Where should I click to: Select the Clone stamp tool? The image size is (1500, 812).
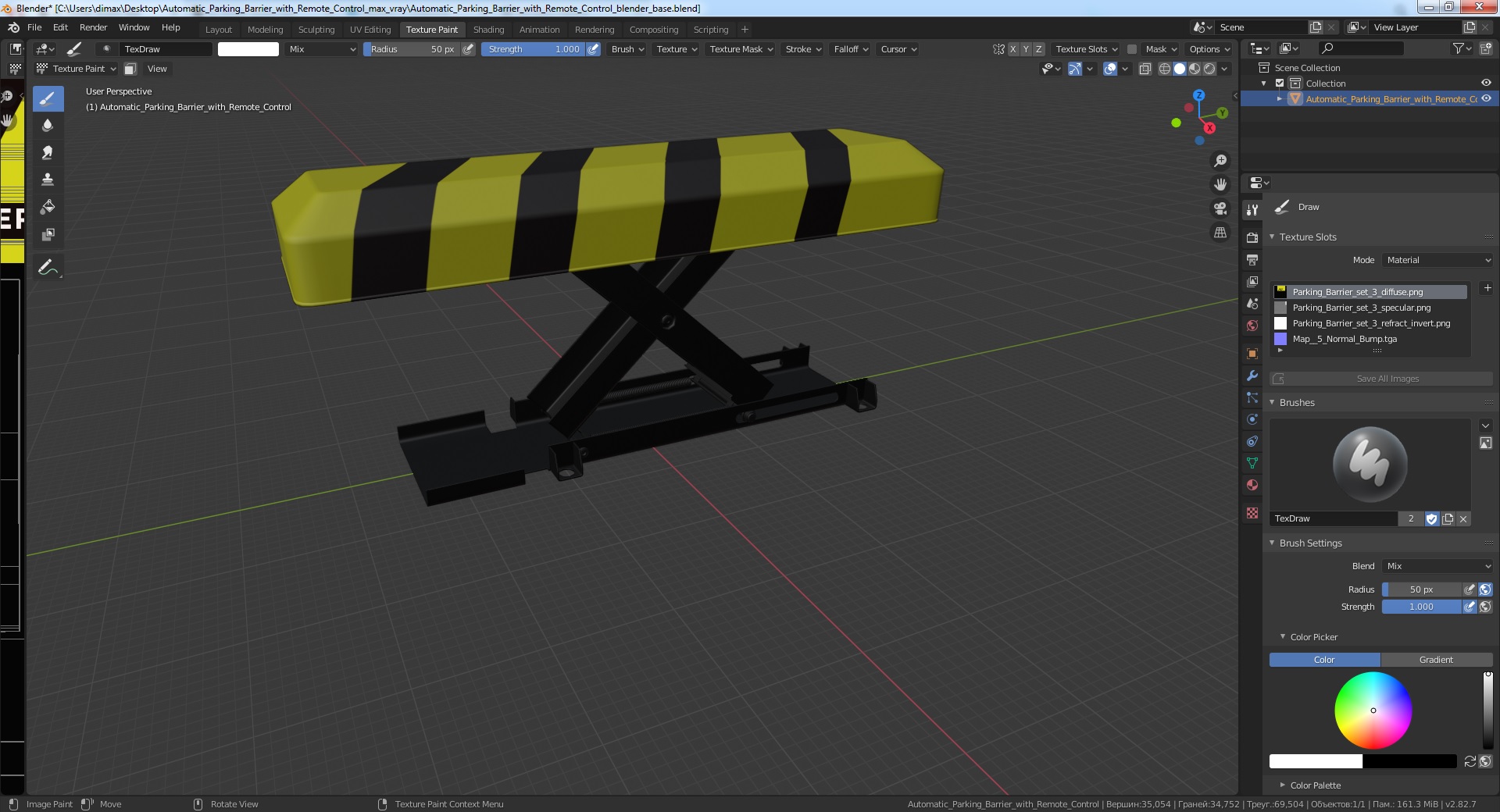coord(48,180)
